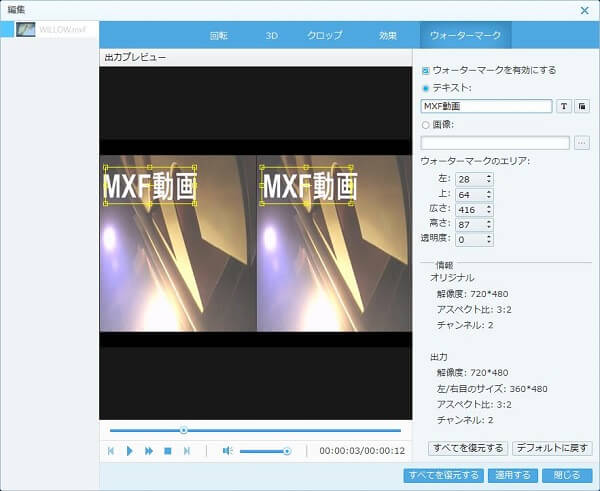Decrease the 透明度 value with down arrow
The height and width of the screenshot is (491, 600).
[489, 241]
